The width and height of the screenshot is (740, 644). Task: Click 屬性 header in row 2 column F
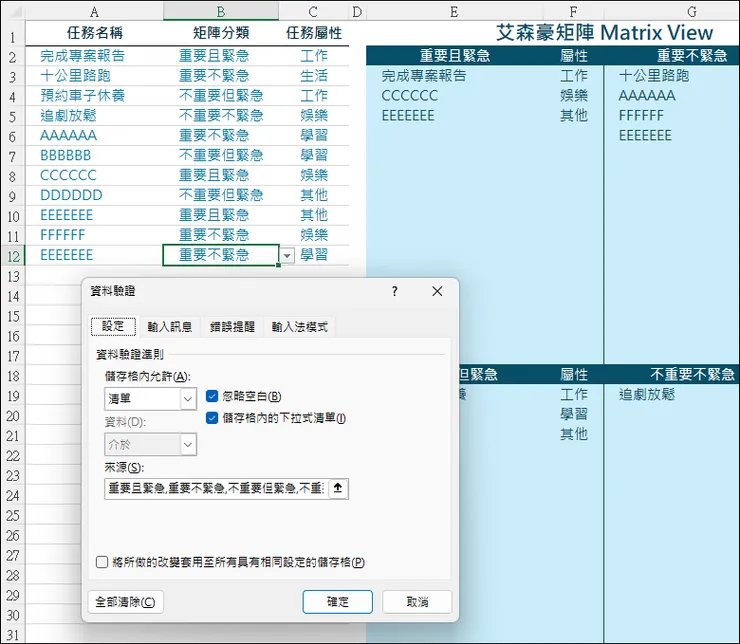tap(573, 56)
